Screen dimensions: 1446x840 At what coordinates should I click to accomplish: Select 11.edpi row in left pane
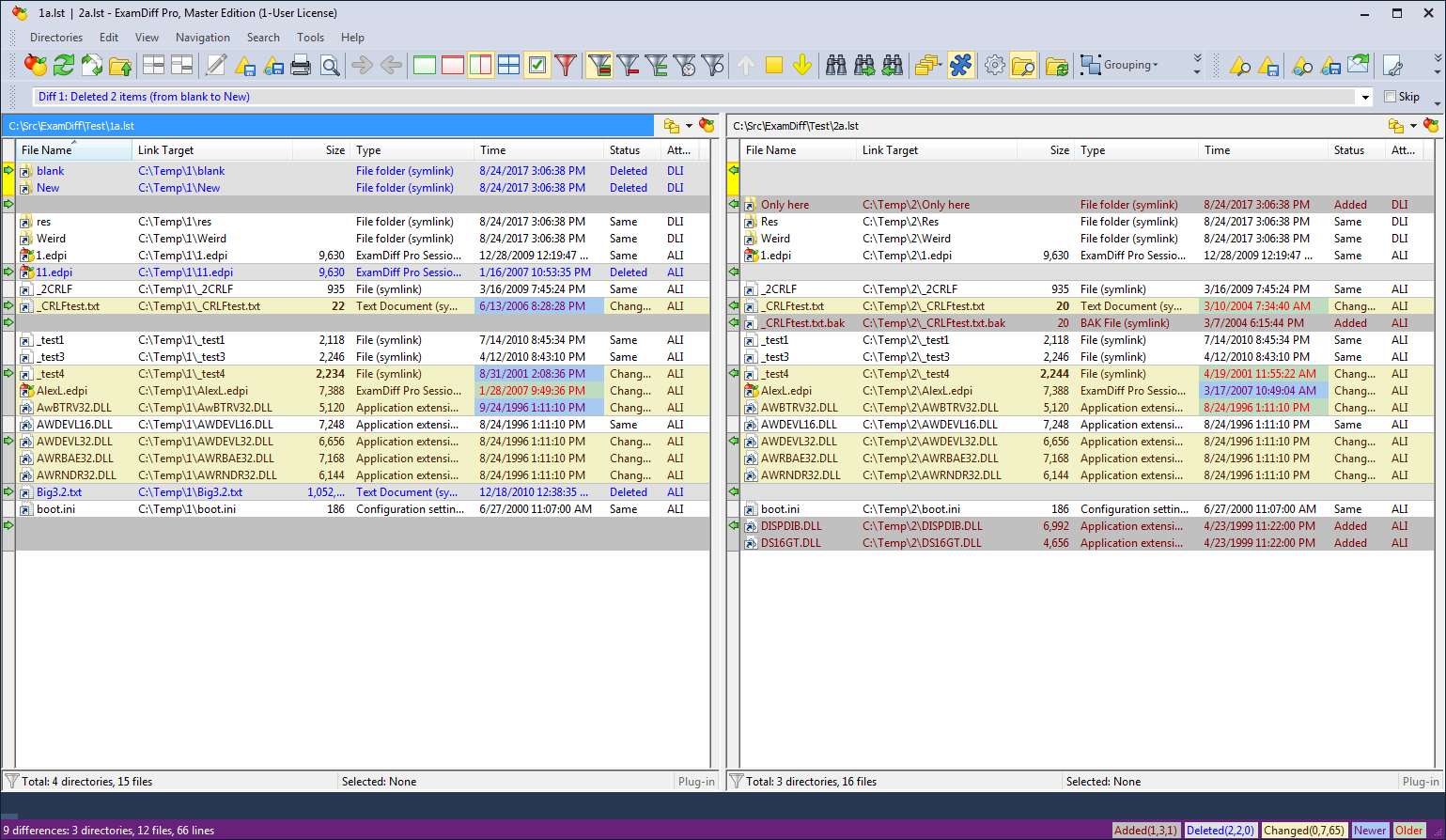tap(363, 272)
